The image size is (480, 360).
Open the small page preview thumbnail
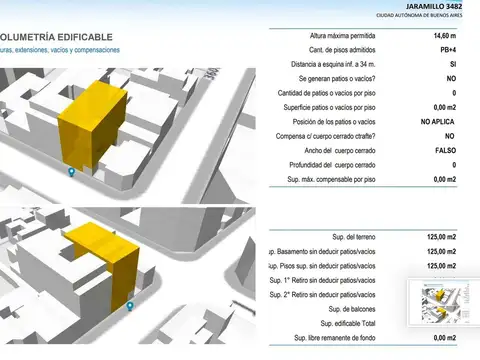[x=444, y=303]
